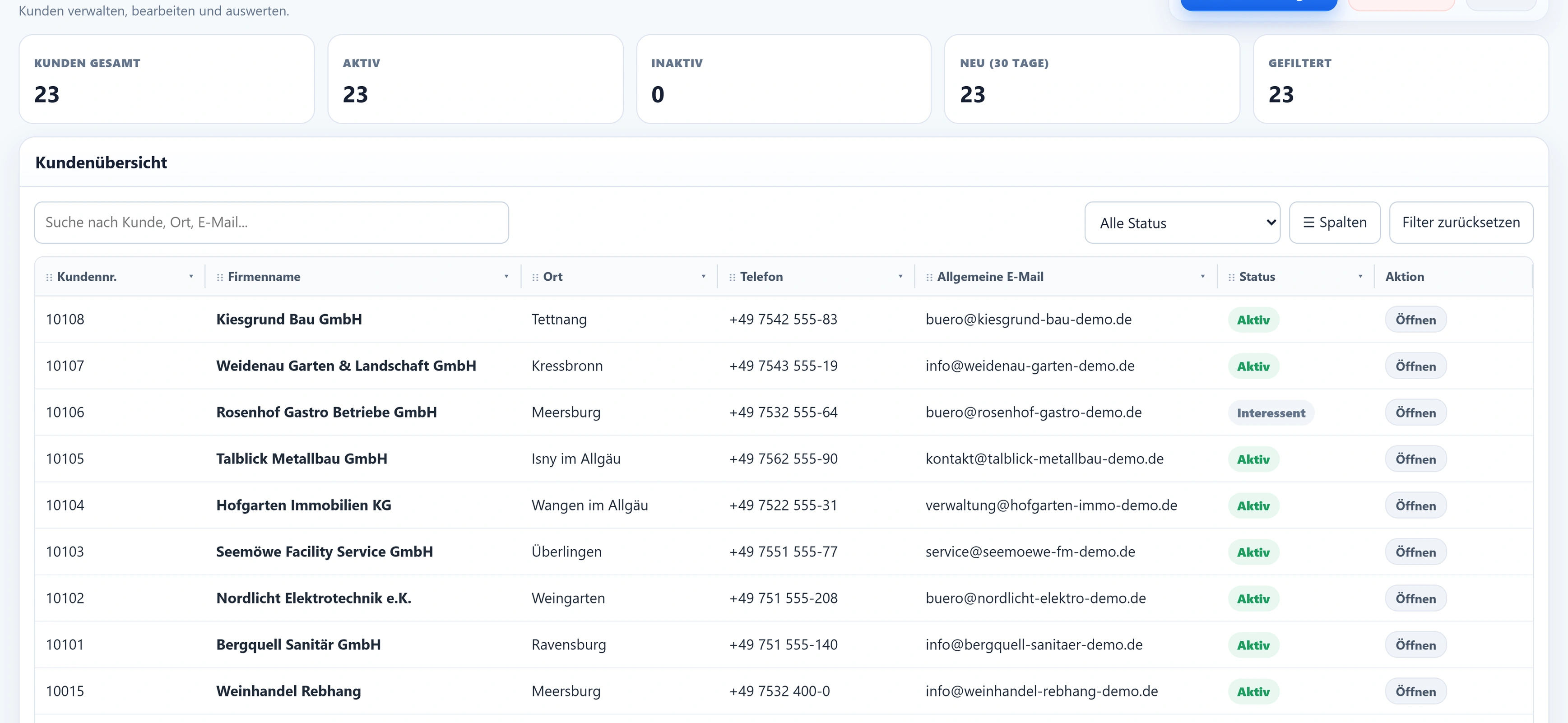Click the email verwaltung@hofgarten-immo-demo.de
The height and width of the screenshot is (723, 1568).
[1051, 505]
